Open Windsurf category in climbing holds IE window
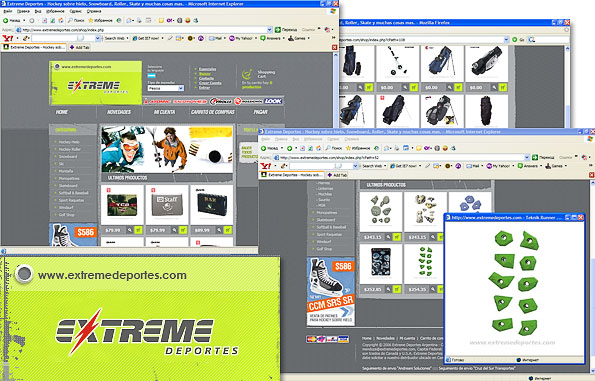Viewport: 595px width, 381px height. pos(324,242)
